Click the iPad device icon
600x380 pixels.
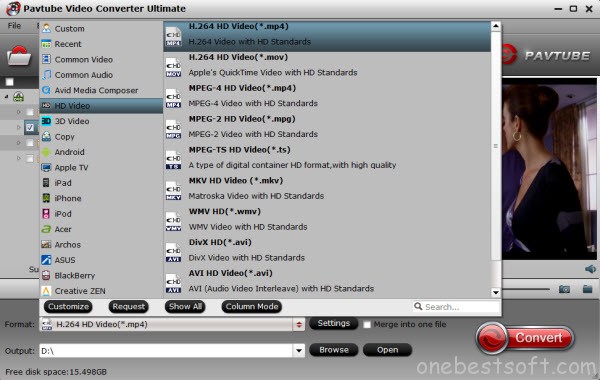(x=46, y=183)
